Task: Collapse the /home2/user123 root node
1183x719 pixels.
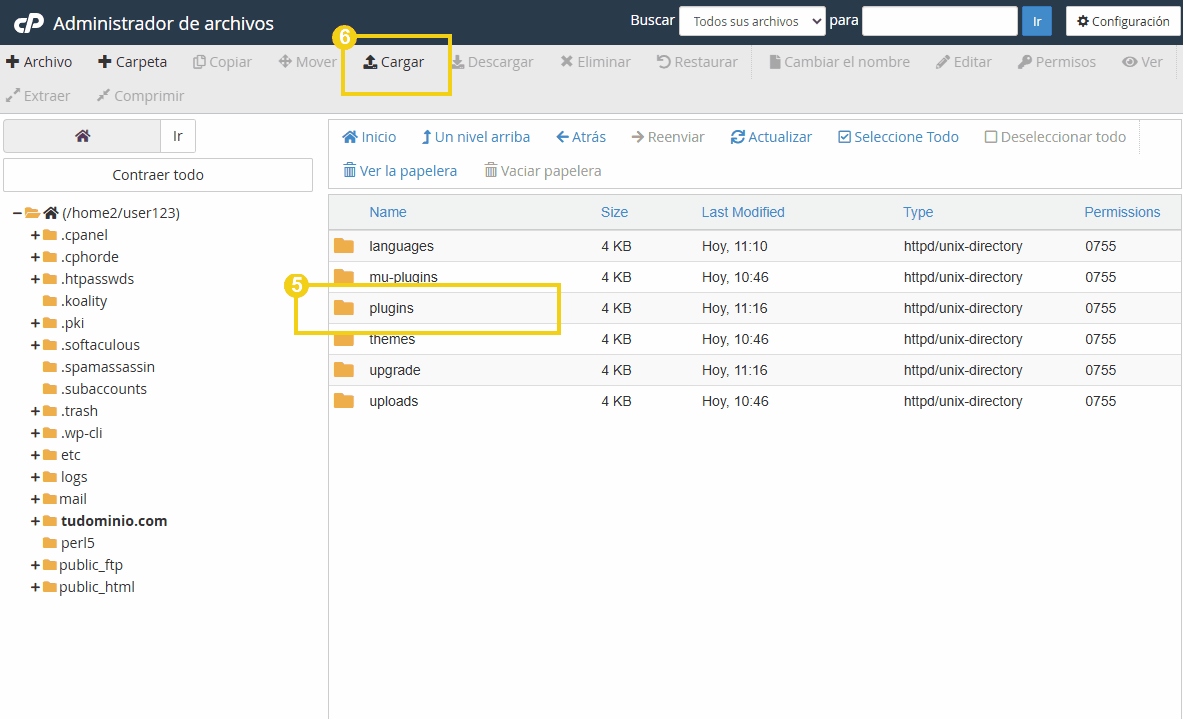Action: pos(17,213)
